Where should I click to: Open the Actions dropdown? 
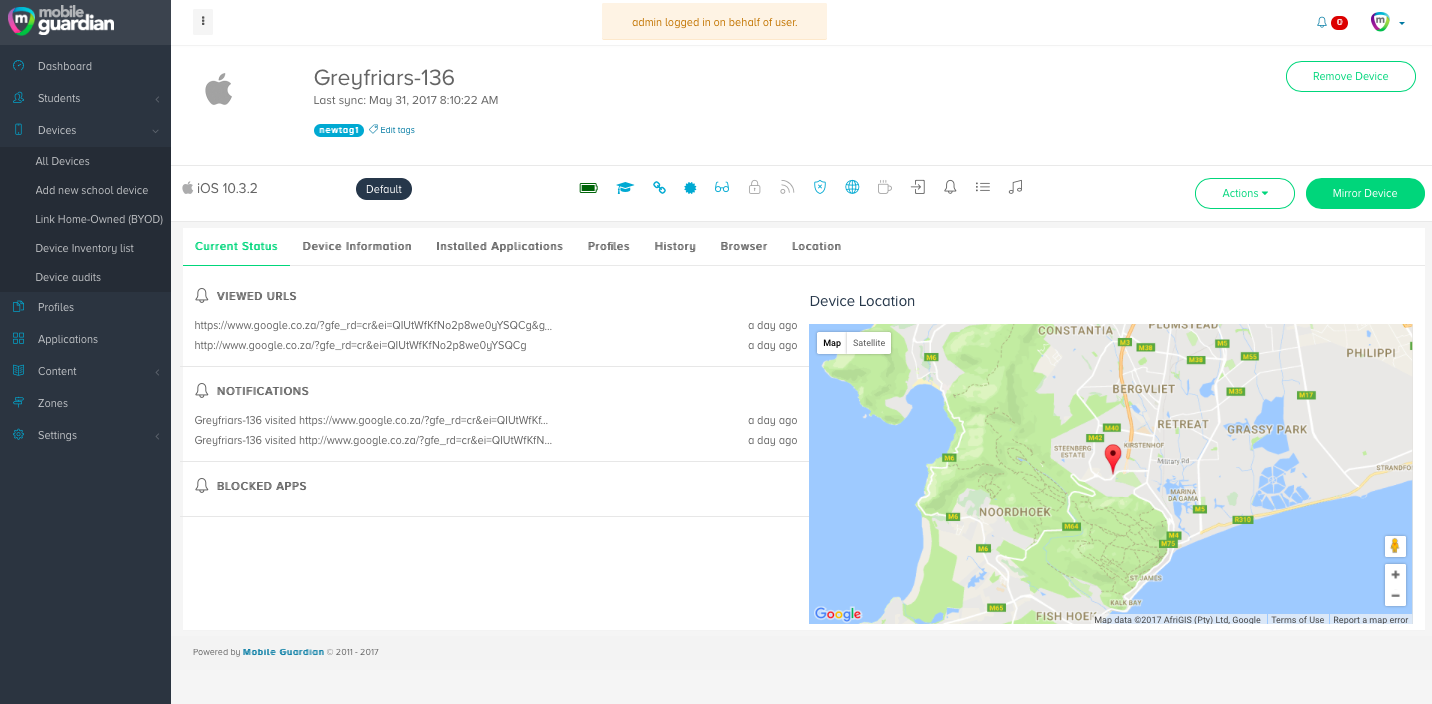pyautogui.click(x=1244, y=193)
